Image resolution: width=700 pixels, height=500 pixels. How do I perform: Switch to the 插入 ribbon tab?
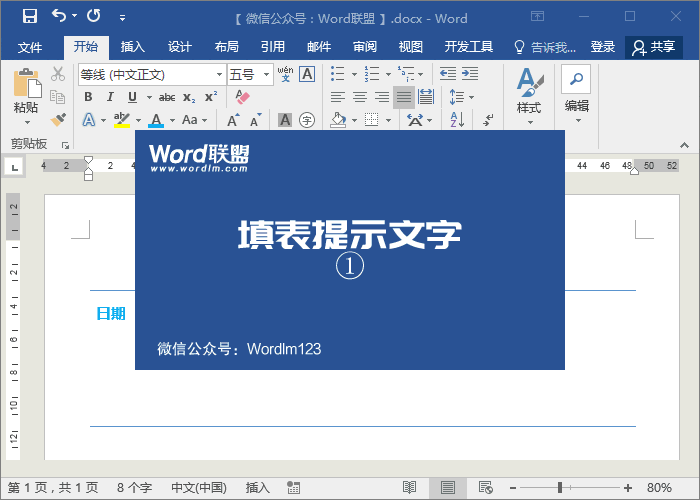tap(133, 46)
